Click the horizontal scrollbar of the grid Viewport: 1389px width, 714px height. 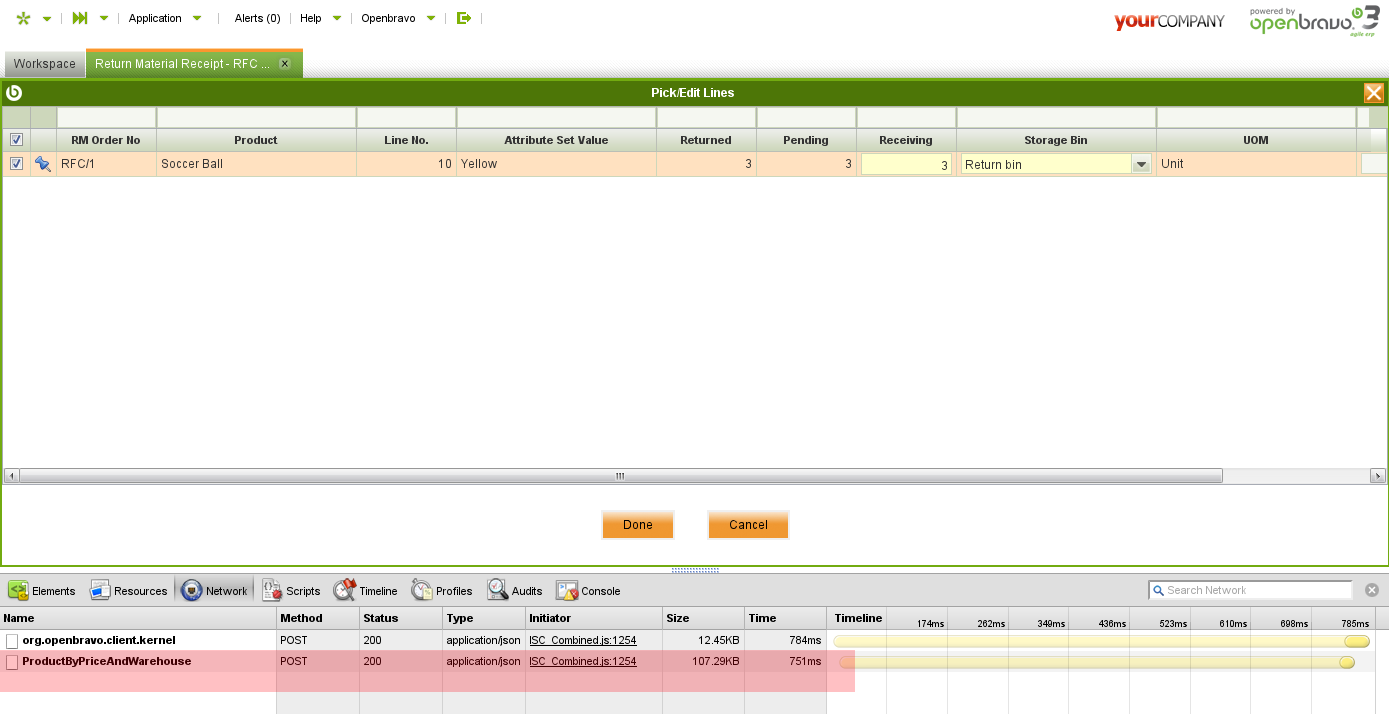click(x=620, y=476)
